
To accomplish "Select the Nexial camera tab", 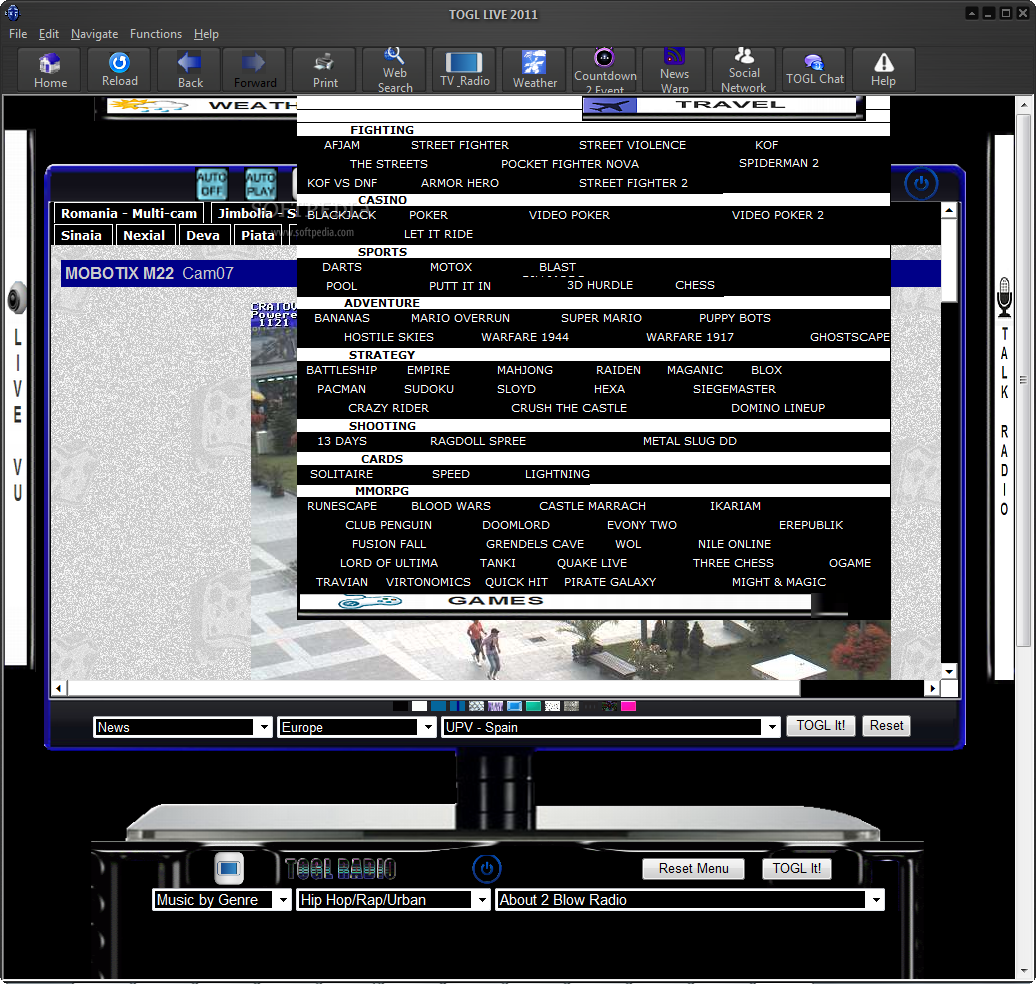I will (x=144, y=235).
